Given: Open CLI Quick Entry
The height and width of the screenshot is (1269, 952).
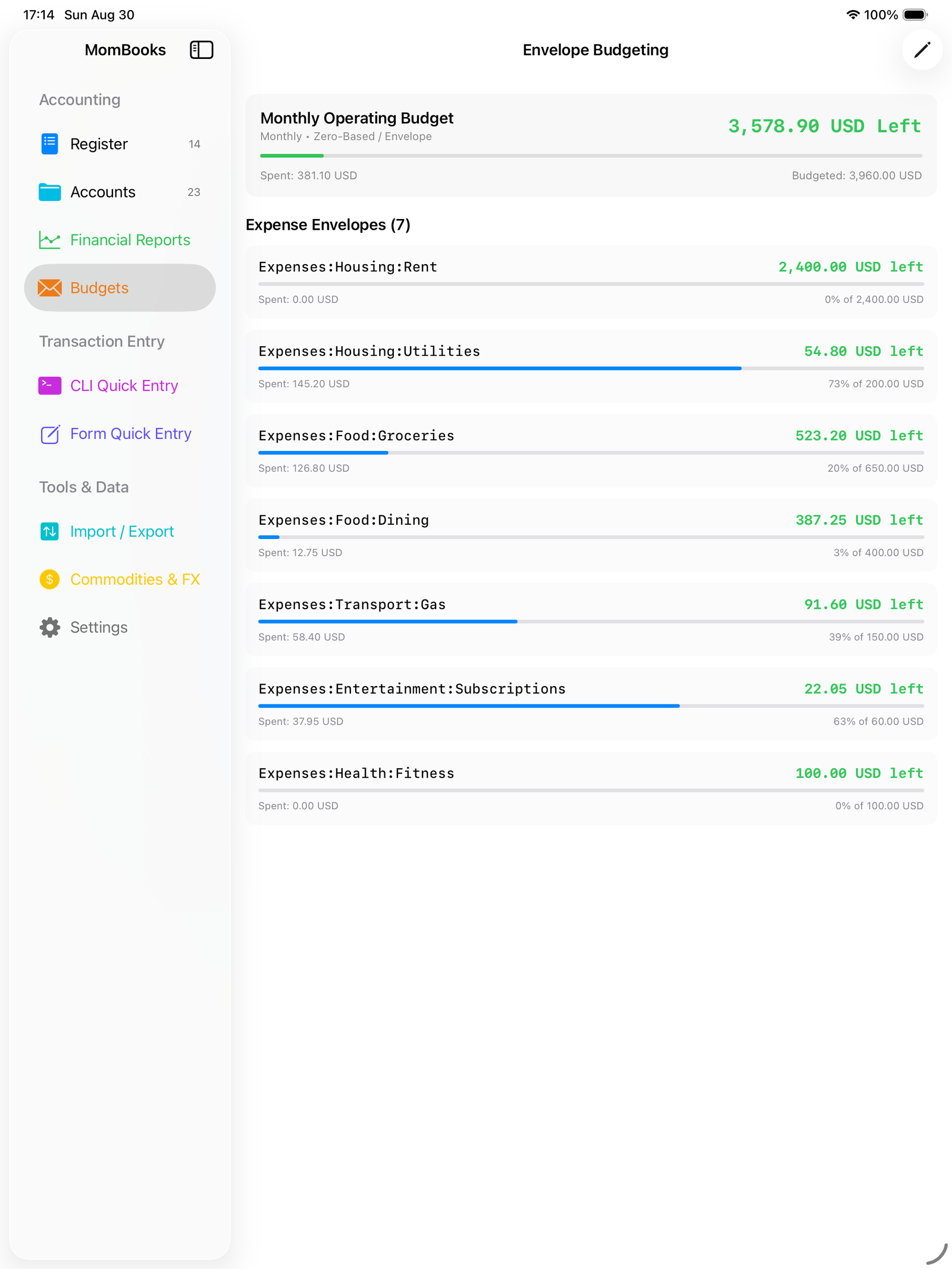Looking at the screenshot, I should [120, 386].
